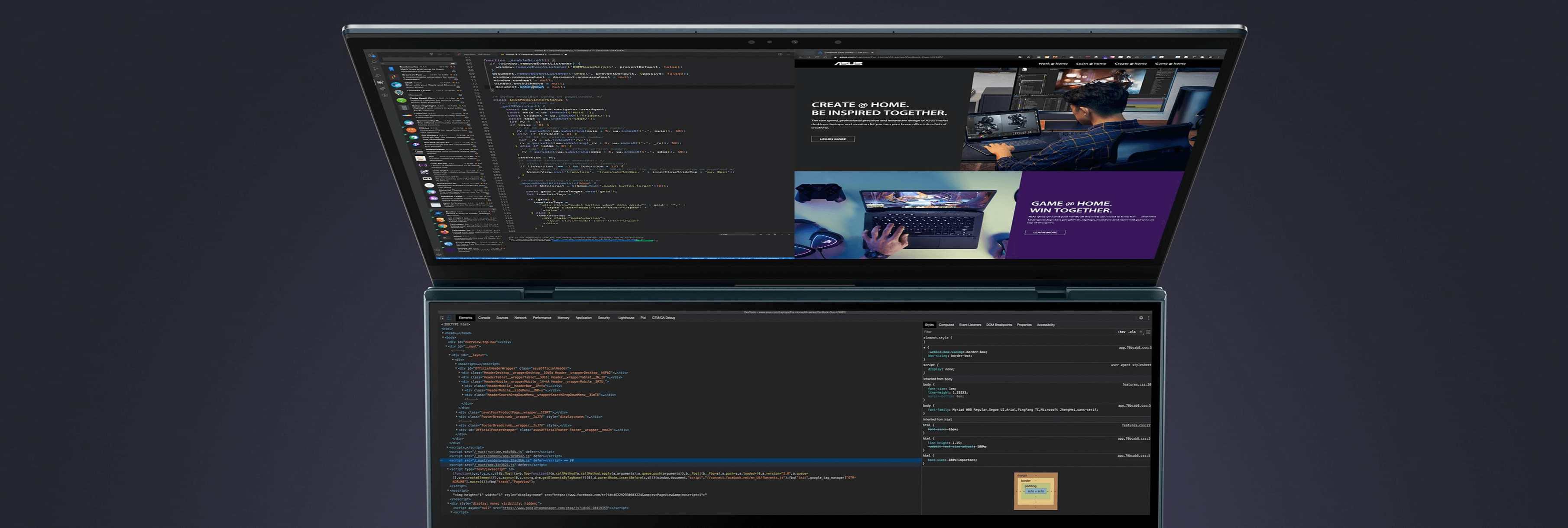
Task: Bookmark the page with the star icon
Action: (x=1029, y=57)
